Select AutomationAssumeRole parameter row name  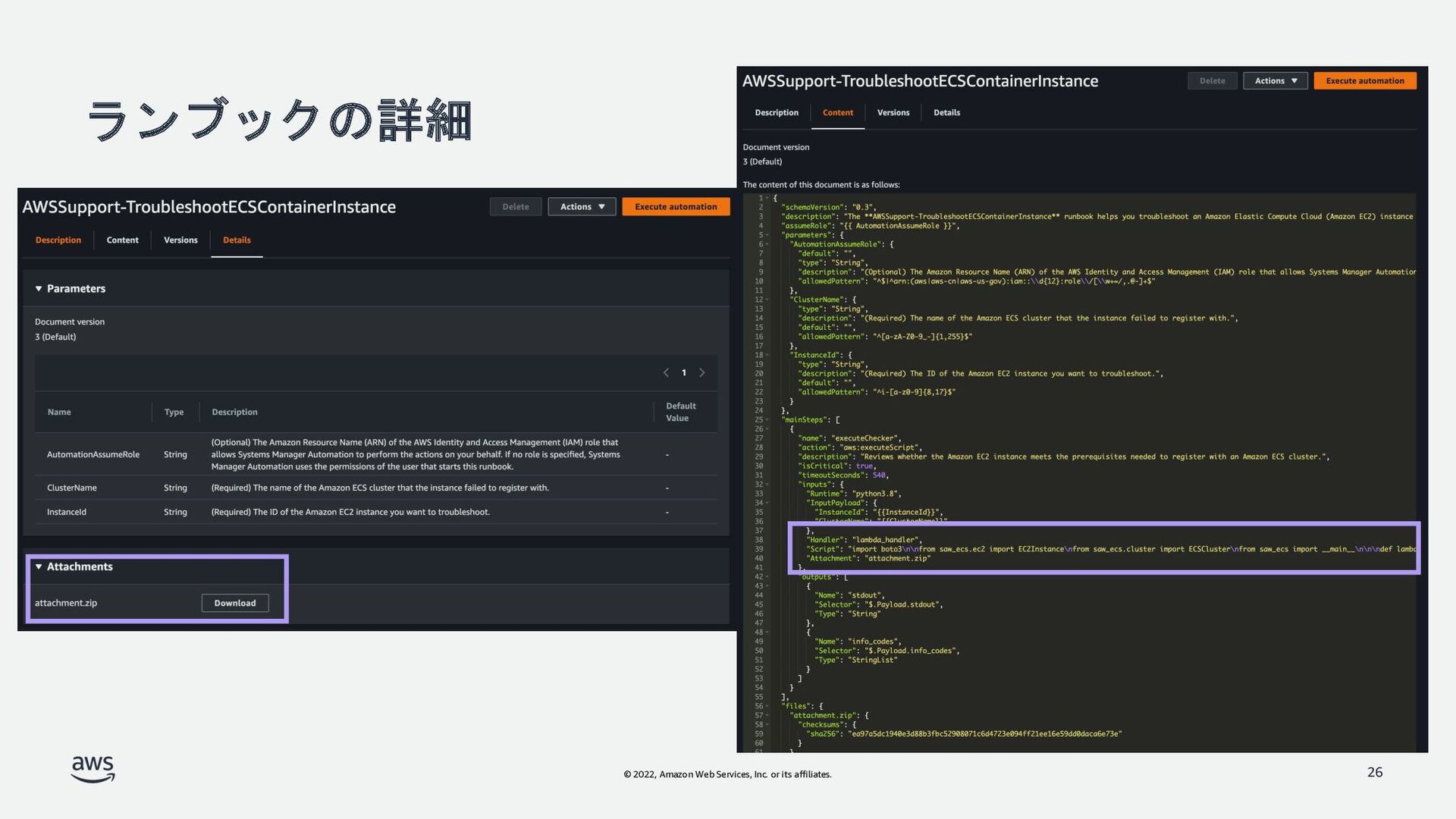pos(93,454)
